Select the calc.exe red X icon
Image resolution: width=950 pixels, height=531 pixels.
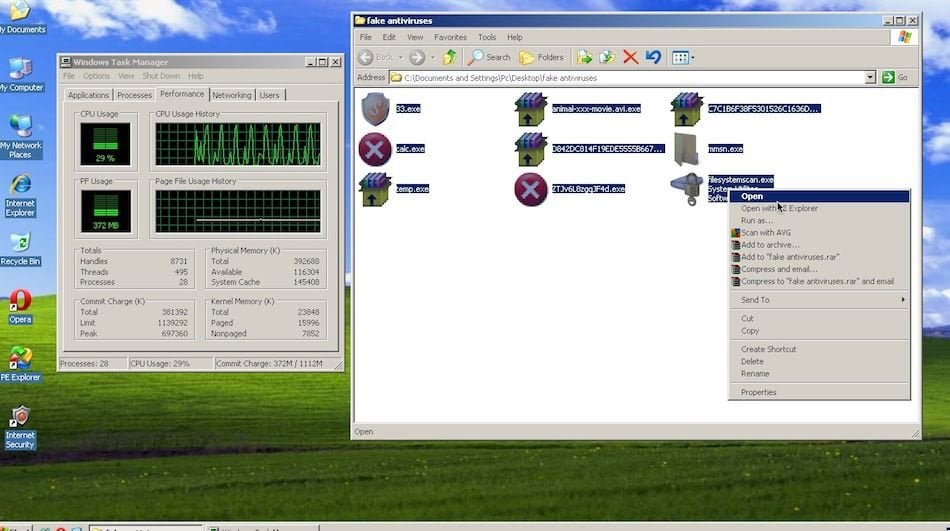pos(374,149)
